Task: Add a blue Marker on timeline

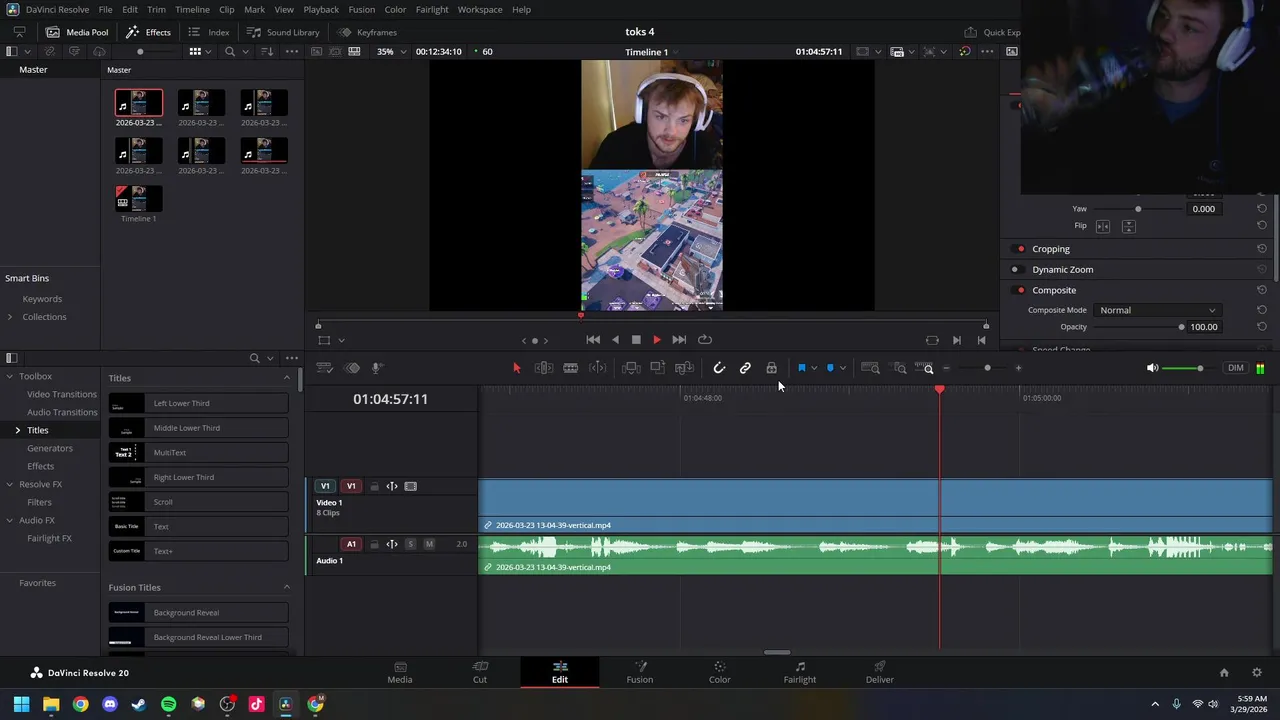Action: pyautogui.click(x=830, y=368)
